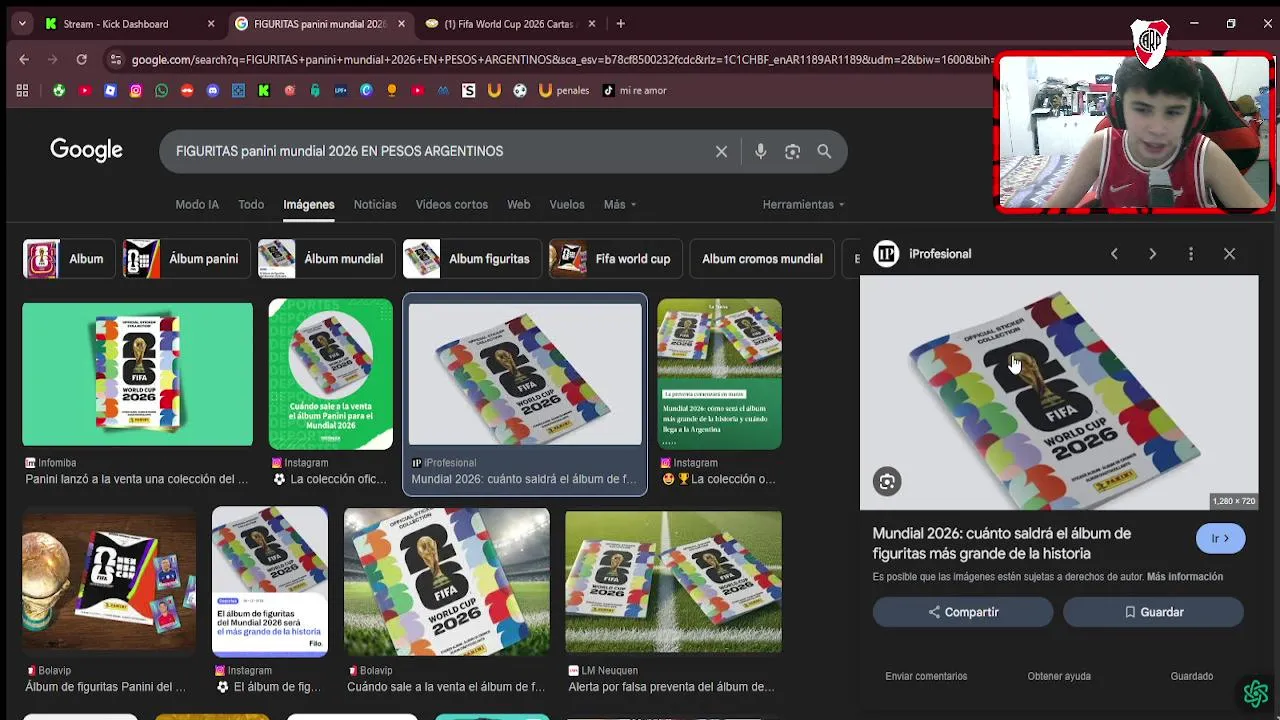Search by image with camera icon

pos(792,151)
